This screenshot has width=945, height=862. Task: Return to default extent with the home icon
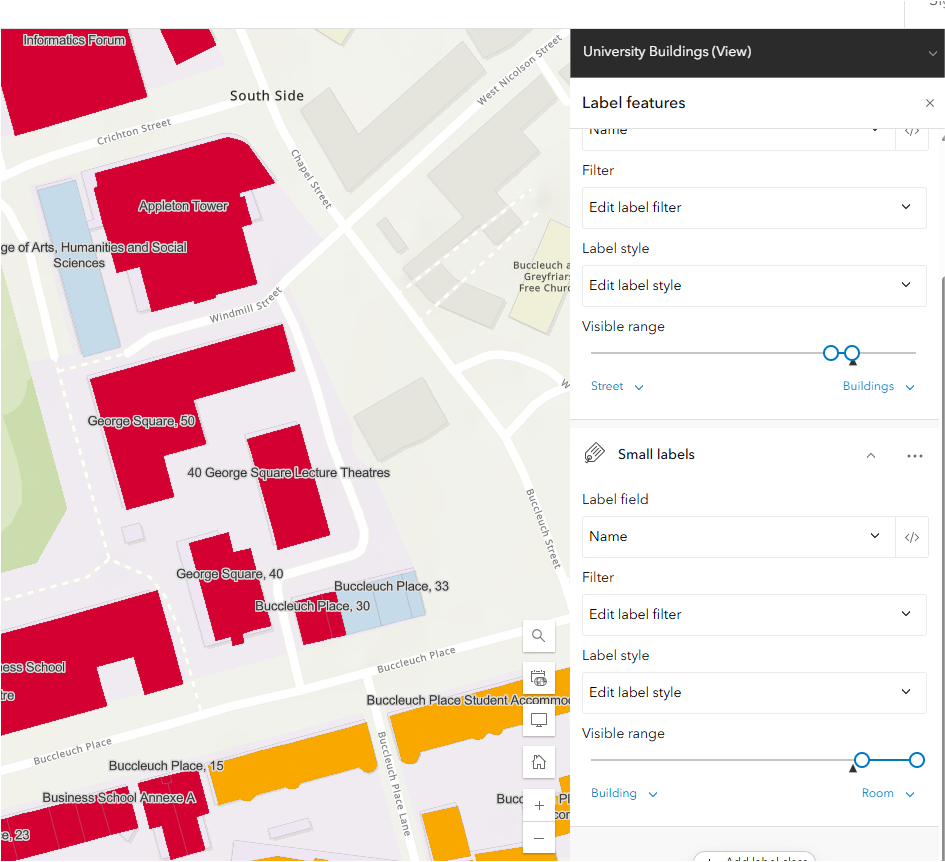pyautogui.click(x=539, y=761)
